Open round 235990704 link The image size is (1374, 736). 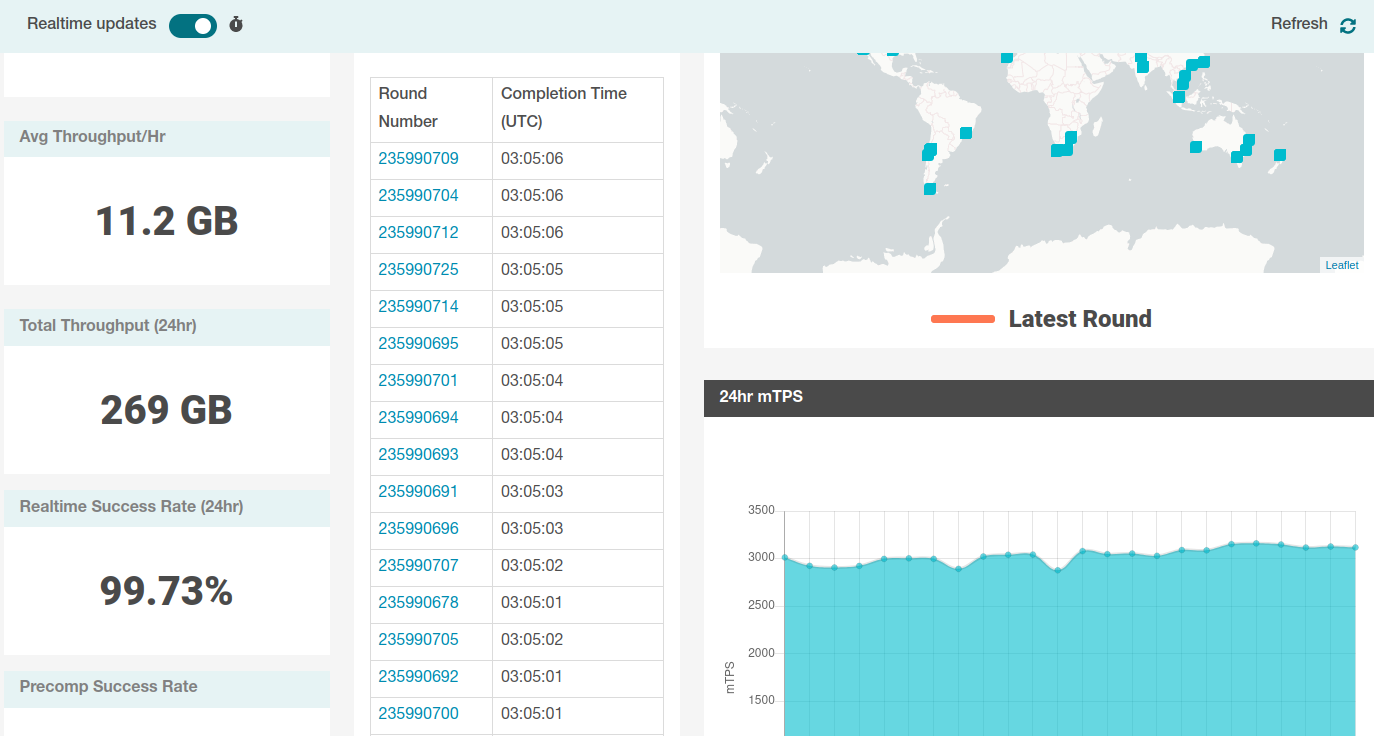(418, 195)
